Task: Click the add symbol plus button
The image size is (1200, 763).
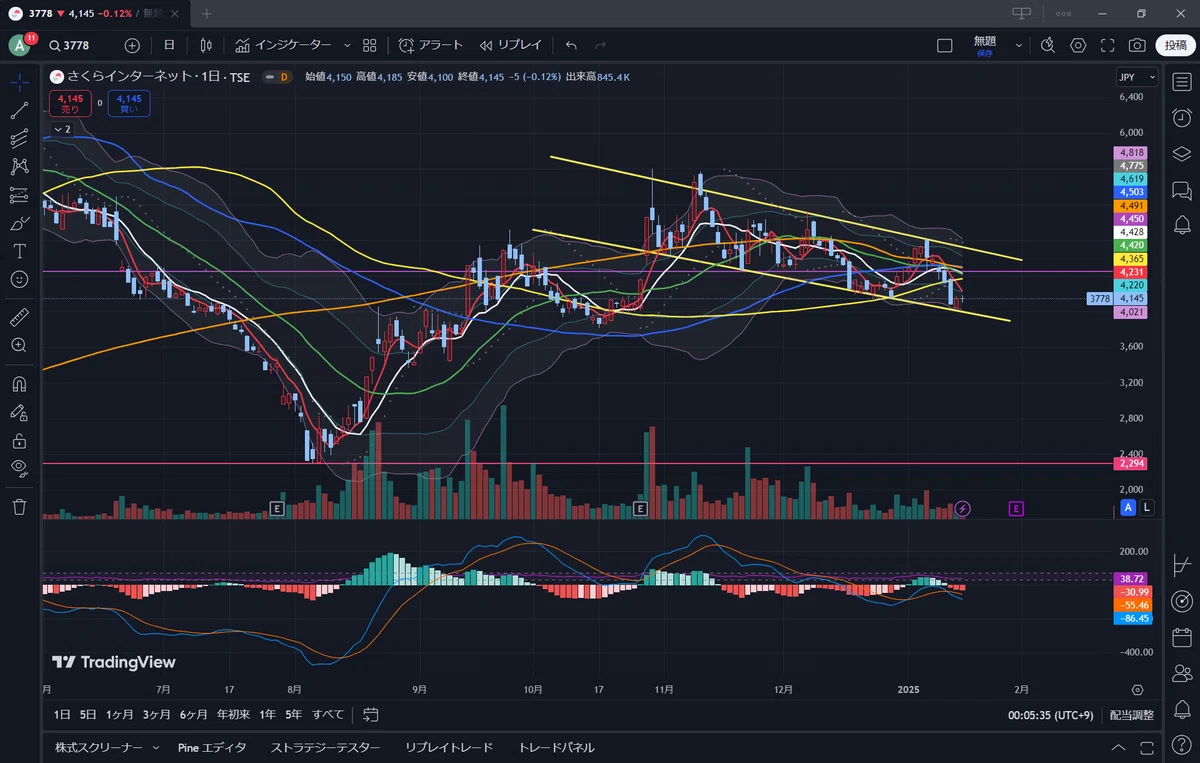Action: click(132, 45)
